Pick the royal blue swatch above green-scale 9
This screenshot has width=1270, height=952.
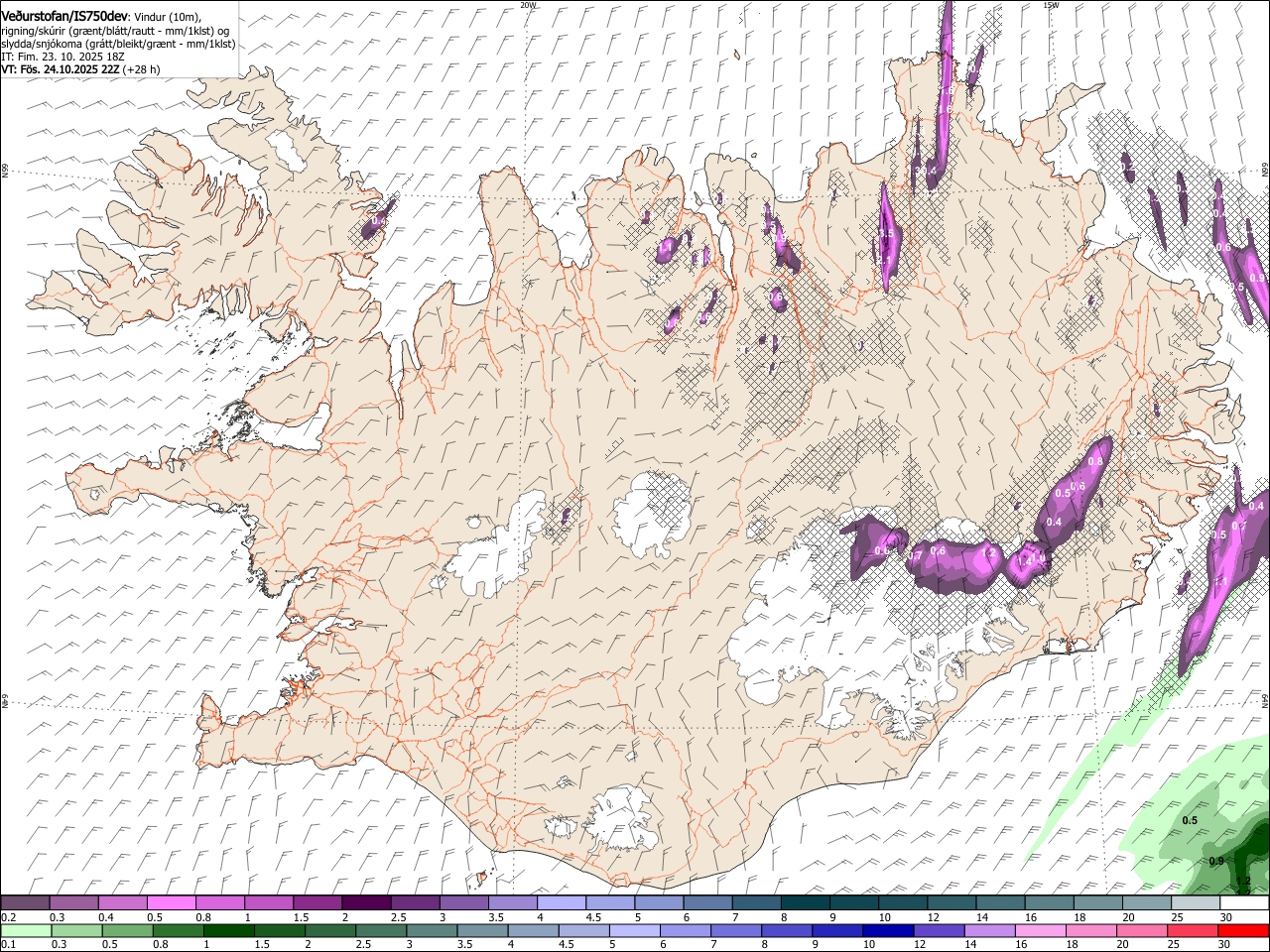[x=838, y=931]
